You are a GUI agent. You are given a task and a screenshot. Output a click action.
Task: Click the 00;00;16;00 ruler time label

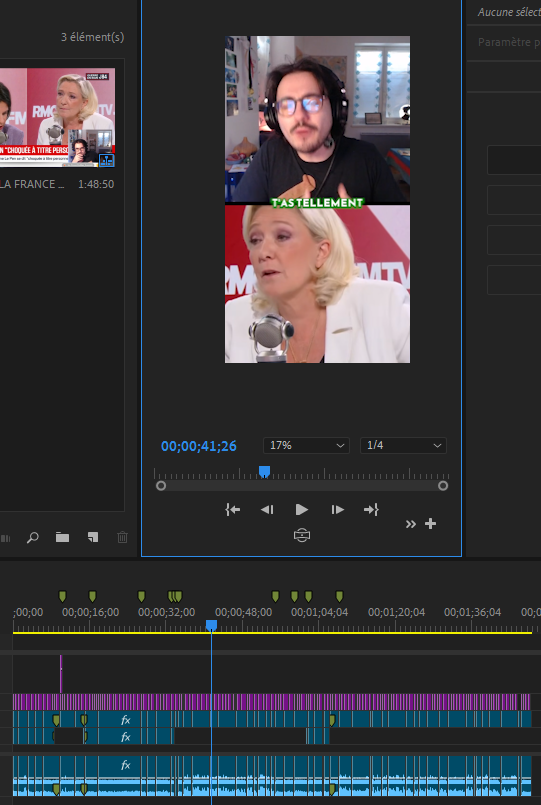tap(90, 612)
